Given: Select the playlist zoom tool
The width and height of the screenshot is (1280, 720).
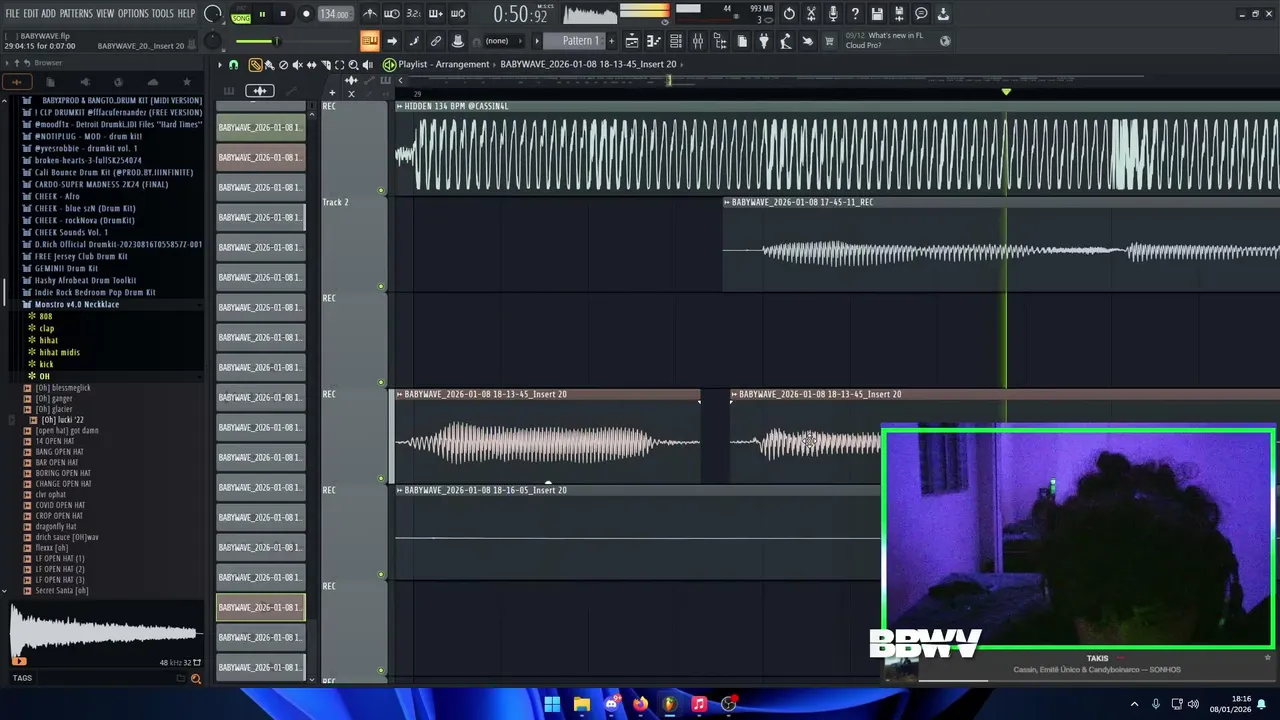Looking at the screenshot, I should click(353, 65).
